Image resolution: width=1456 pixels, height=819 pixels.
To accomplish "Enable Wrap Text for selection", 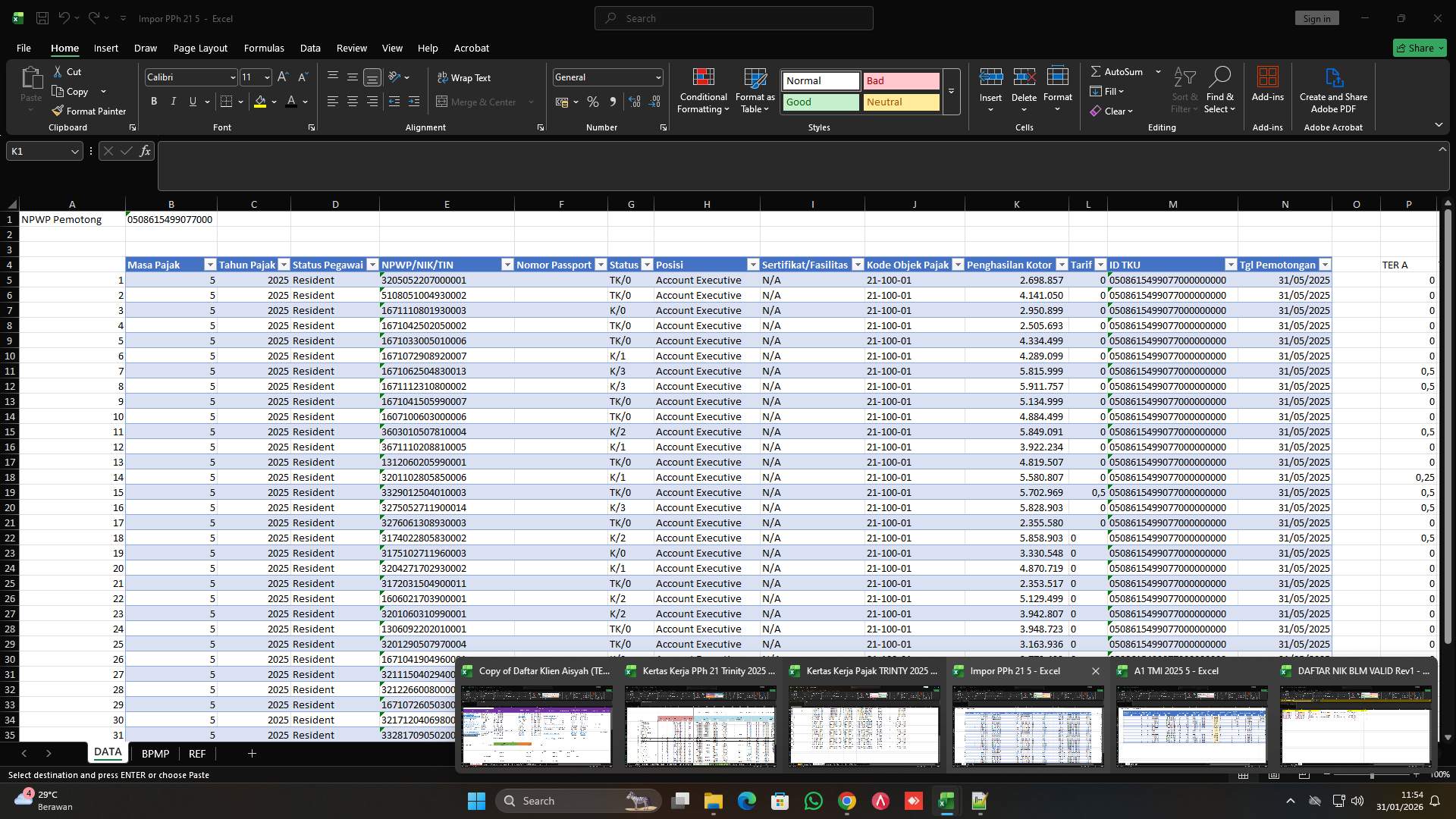I will click(465, 77).
